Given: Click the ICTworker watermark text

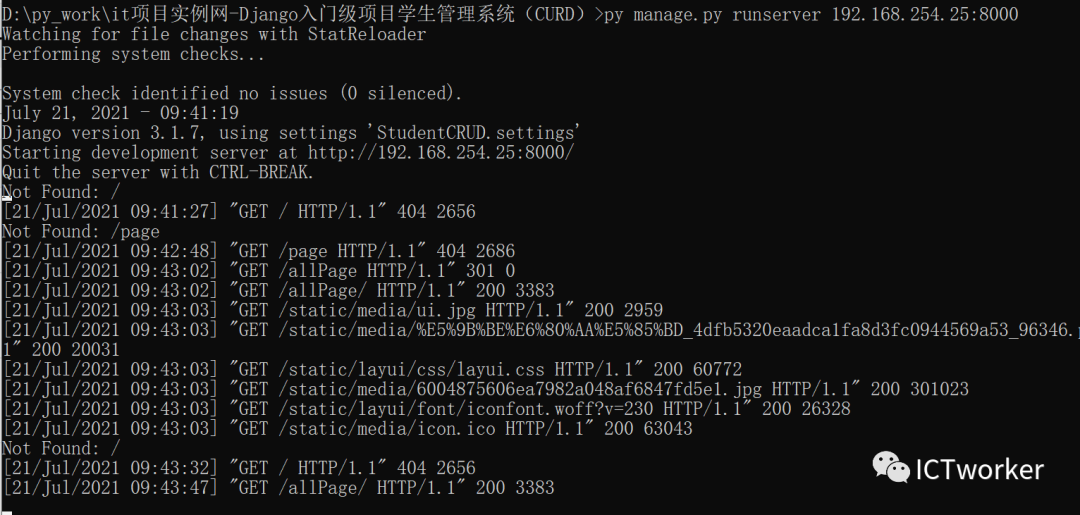Looking at the screenshot, I should (979, 470).
